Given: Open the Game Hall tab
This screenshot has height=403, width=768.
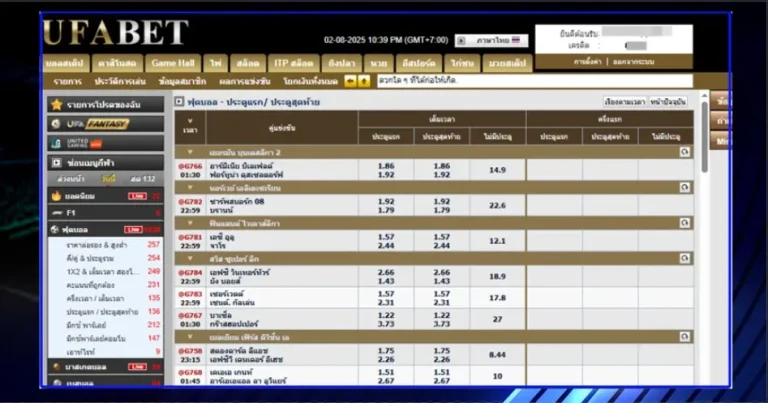Looking at the screenshot, I should click(x=172, y=62).
